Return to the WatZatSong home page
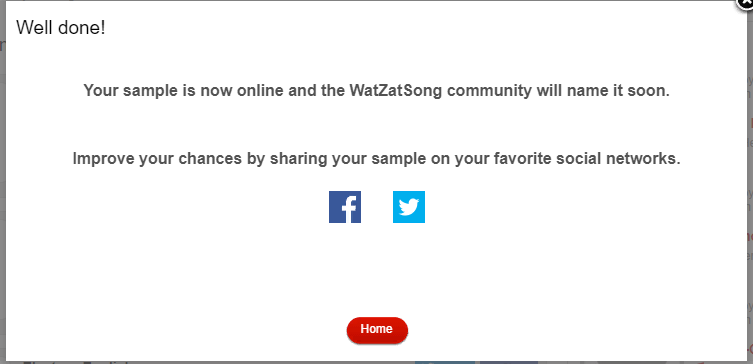Screen dimensions: 753x364 pos(377,330)
